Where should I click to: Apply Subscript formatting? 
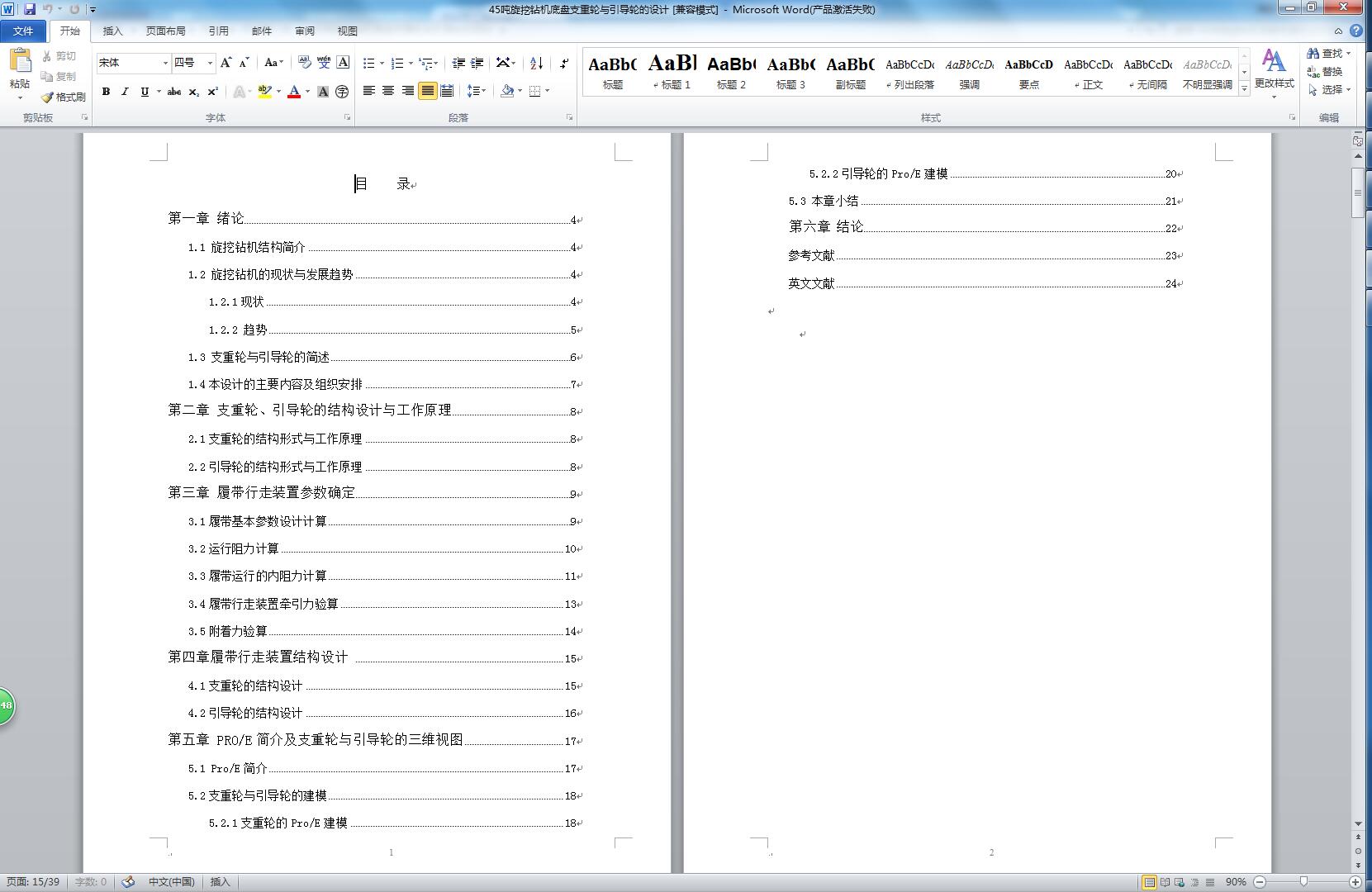pos(193,92)
